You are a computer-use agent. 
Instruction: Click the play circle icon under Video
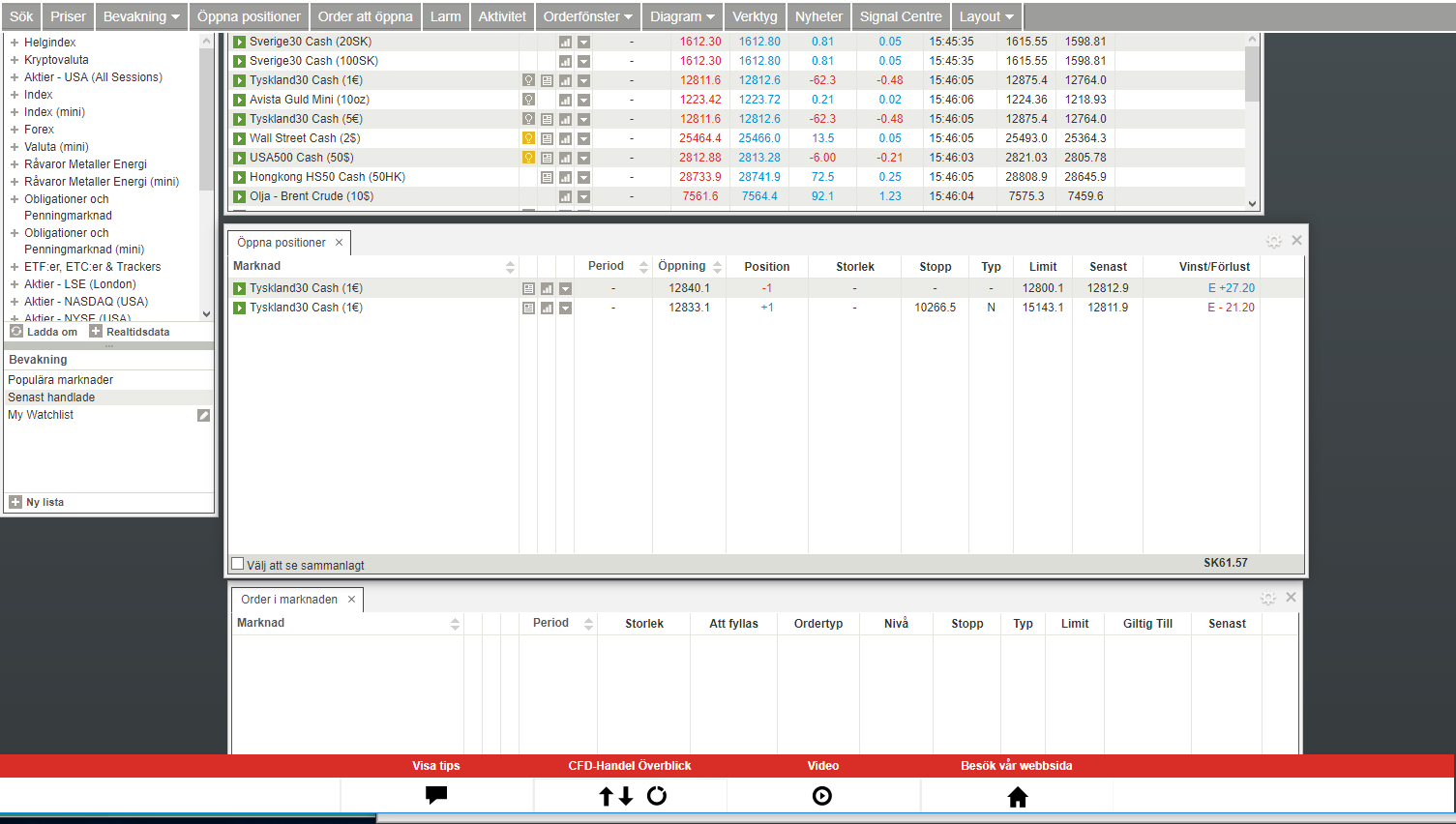(822, 796)
